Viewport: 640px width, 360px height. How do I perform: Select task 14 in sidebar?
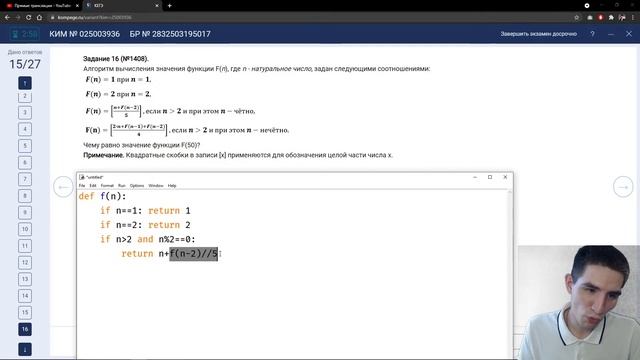[25, 296]
